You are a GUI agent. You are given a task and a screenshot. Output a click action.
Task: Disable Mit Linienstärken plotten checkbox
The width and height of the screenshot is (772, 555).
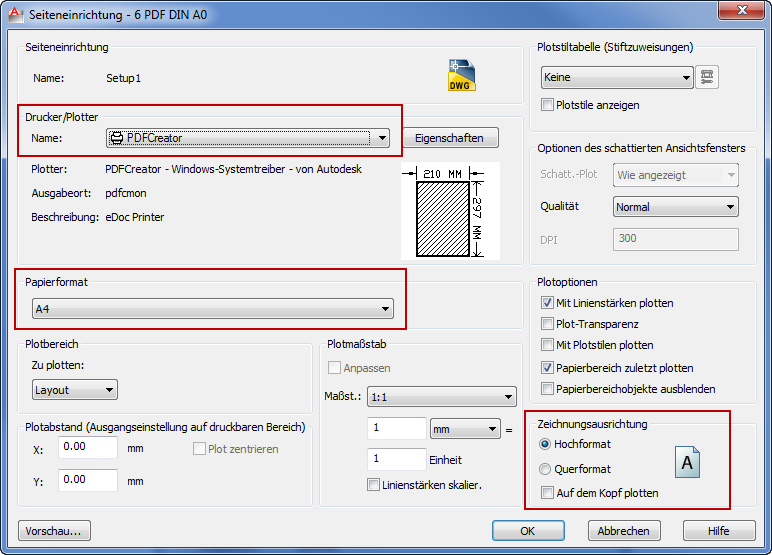click(547, 303)
